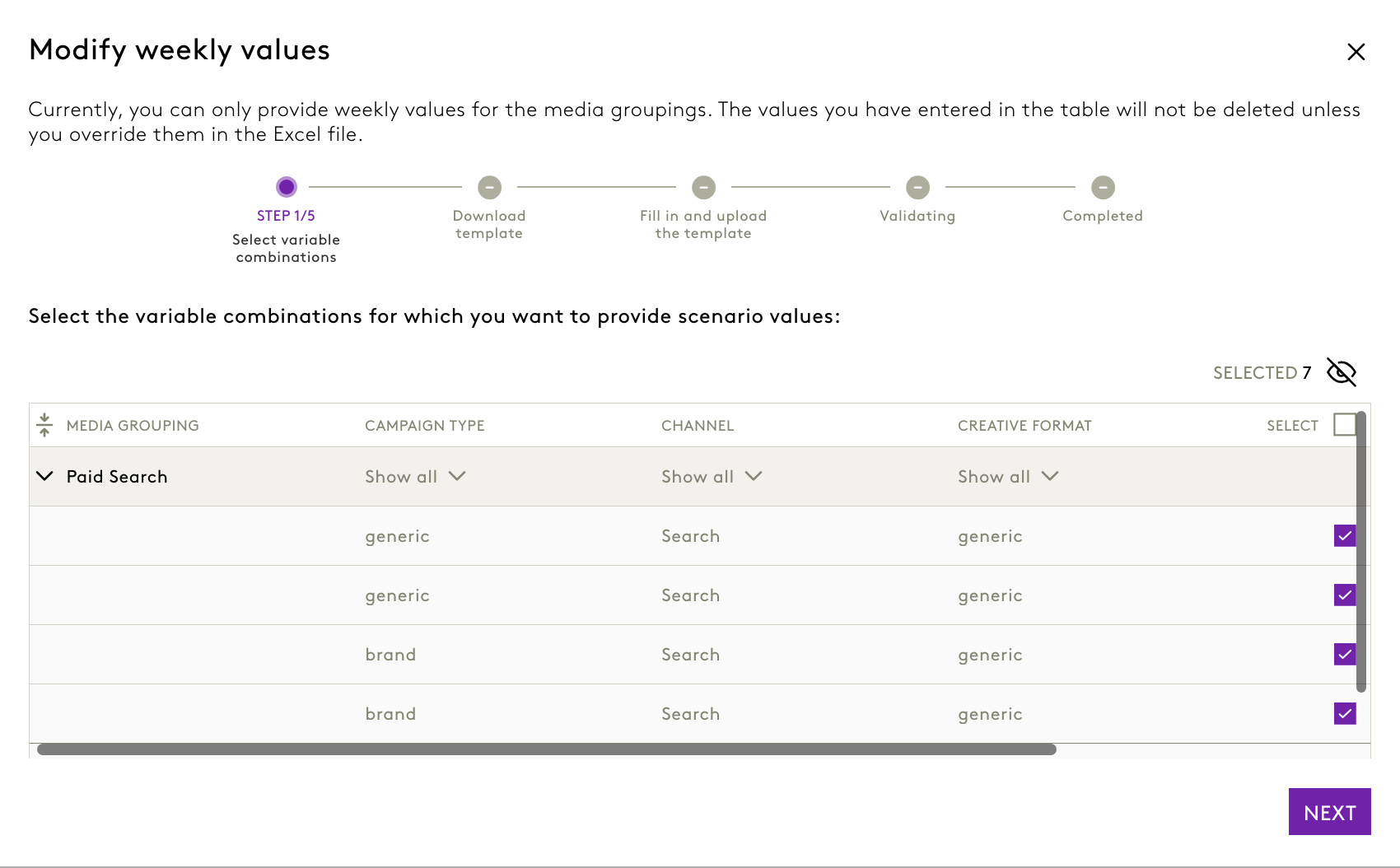Click the horizontal scrollbar under the table

[546, 749]
